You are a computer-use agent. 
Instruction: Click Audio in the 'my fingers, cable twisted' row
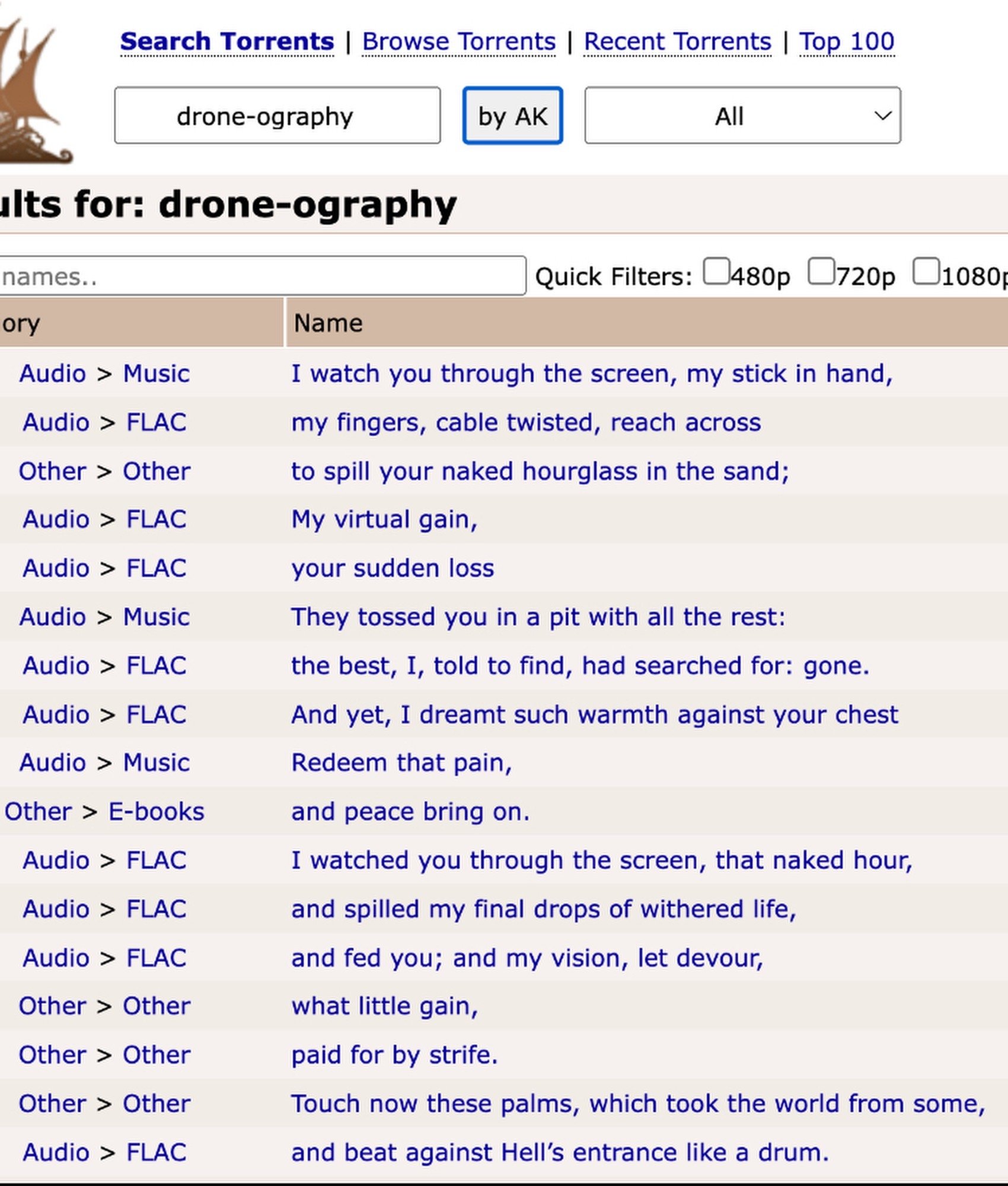[x=56, y=422]
